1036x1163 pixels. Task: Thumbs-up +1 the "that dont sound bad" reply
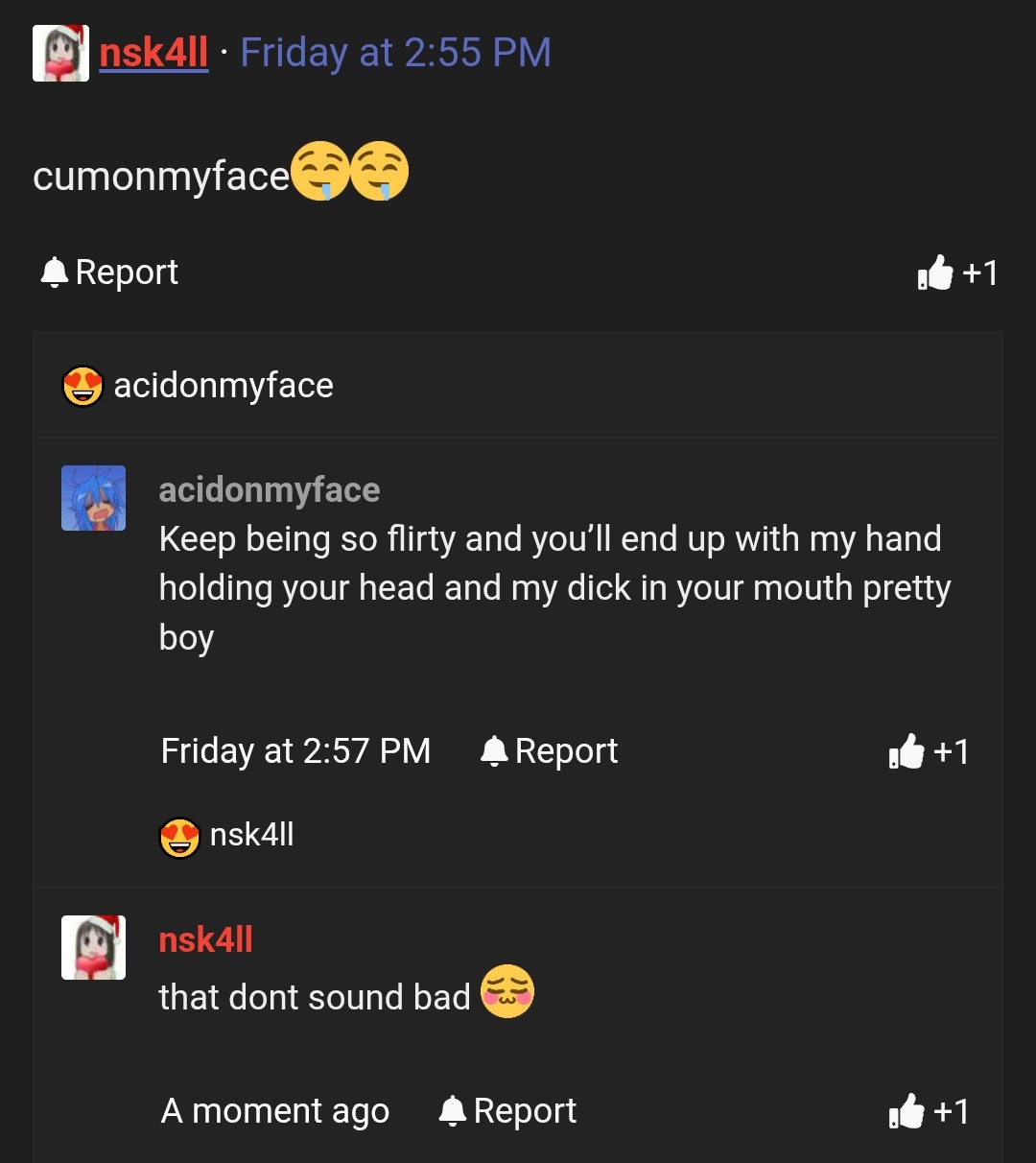coord(928,1111)
